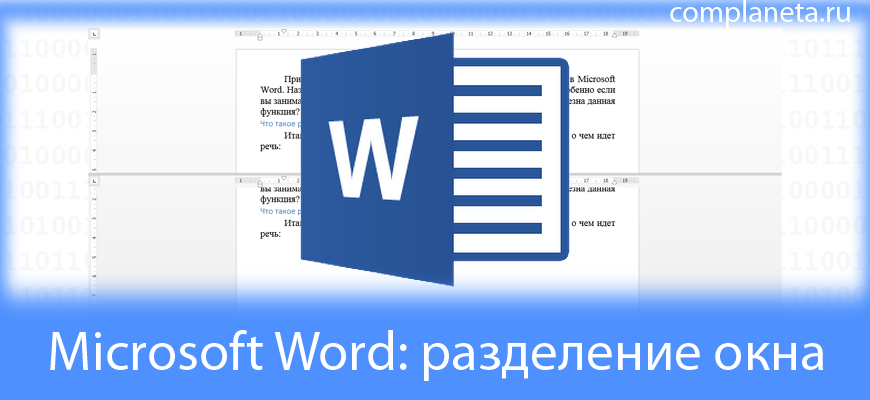This screenshot has height=400, width=870.
Task: Select the left indent marker on the upper ruler
Action: pos(260,39)
